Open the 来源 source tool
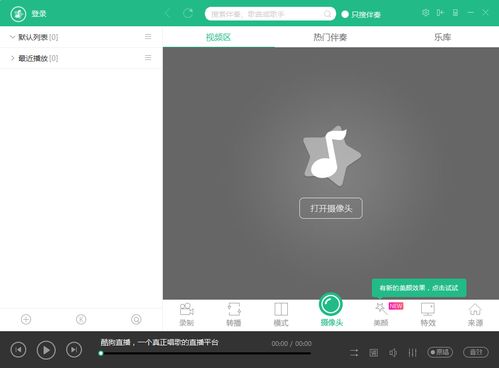Viewport: 499px width, 368px height. [x=475, y=314]
